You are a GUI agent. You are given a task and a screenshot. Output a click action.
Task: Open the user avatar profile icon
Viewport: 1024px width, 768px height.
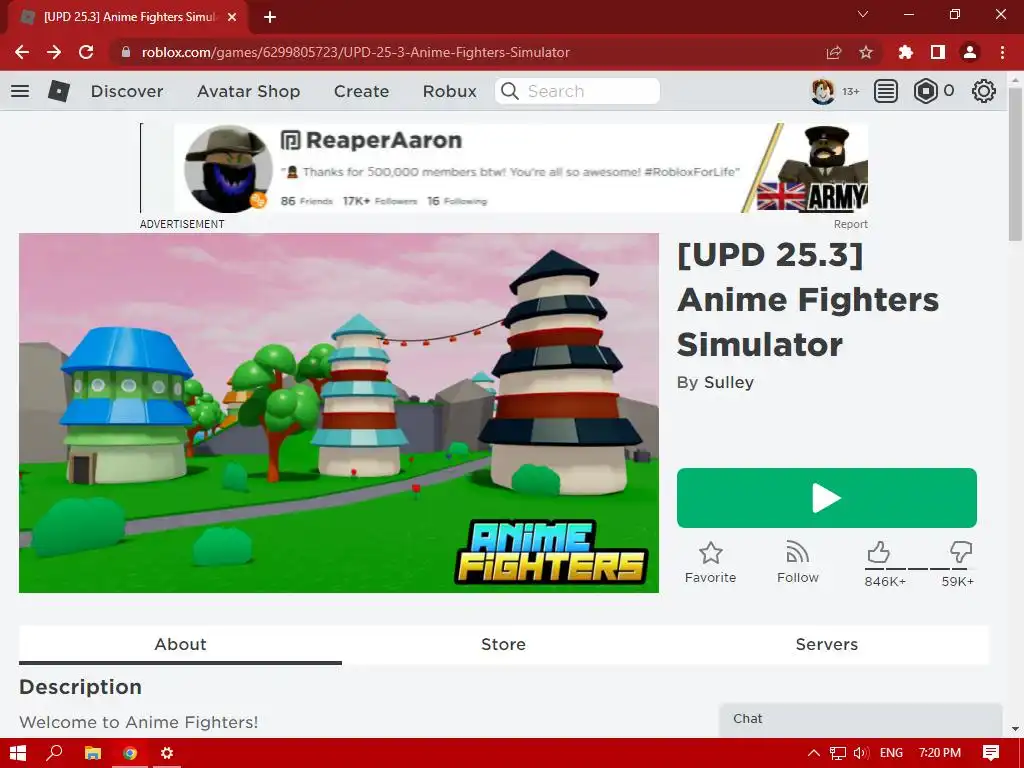click(x=823, y=91)
